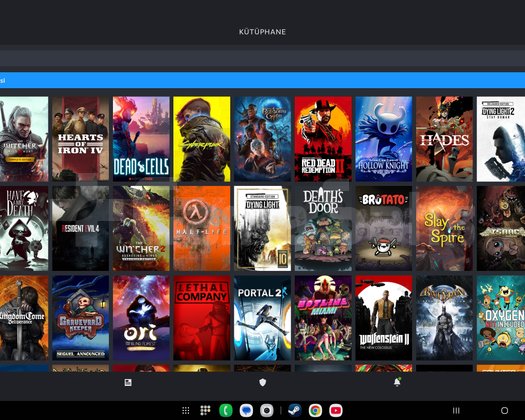This screenshot has height=420, width=525.
Task: Tap the home circle navigation button
Action: tap(504, 410)
